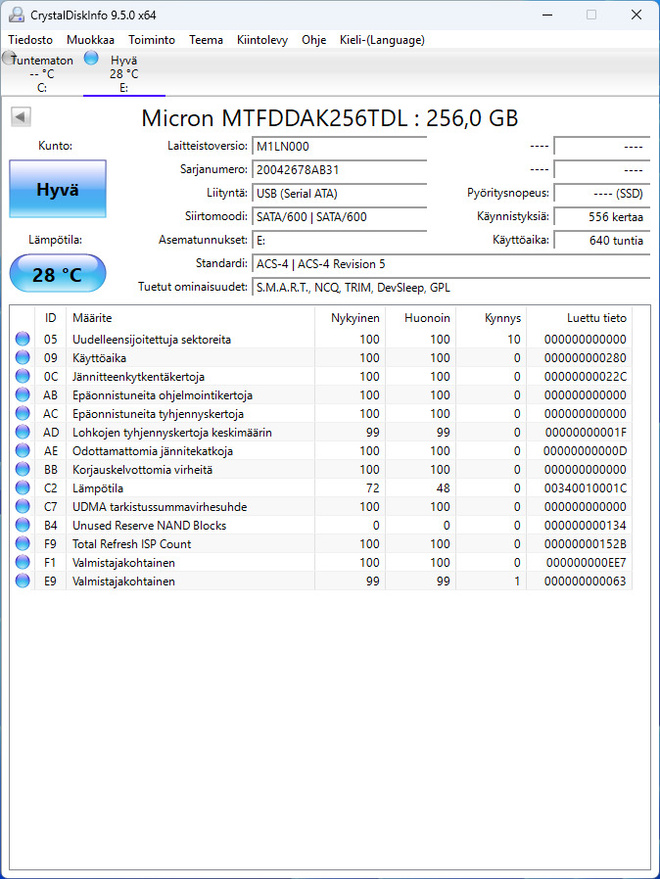Image resolution: width=660 pixels, height=879 pixels.
Task: Click the firmware field M1LN000
Action: [339, 146]
